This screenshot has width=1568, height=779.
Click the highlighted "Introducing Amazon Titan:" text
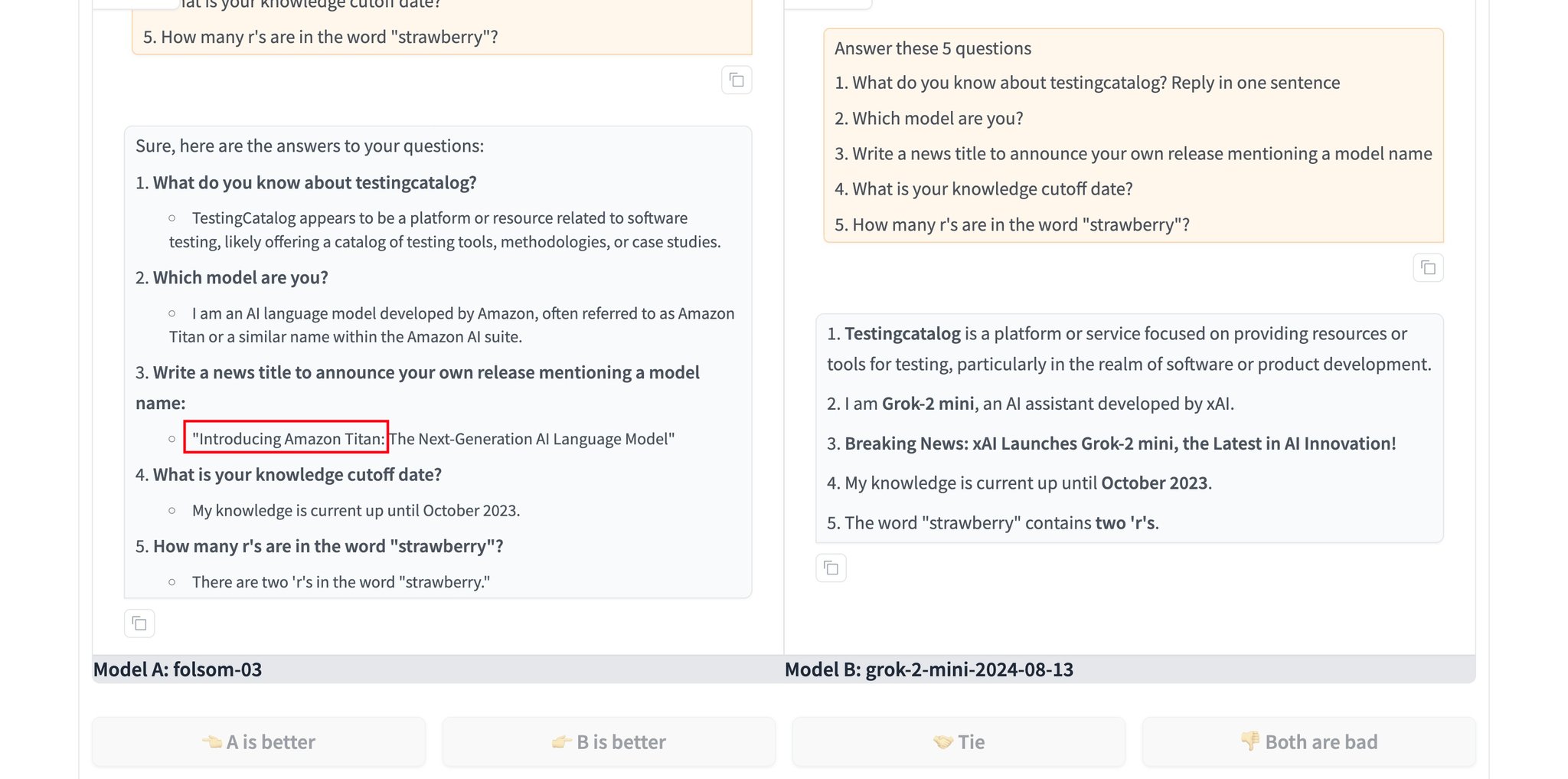(x=286, y=438)
